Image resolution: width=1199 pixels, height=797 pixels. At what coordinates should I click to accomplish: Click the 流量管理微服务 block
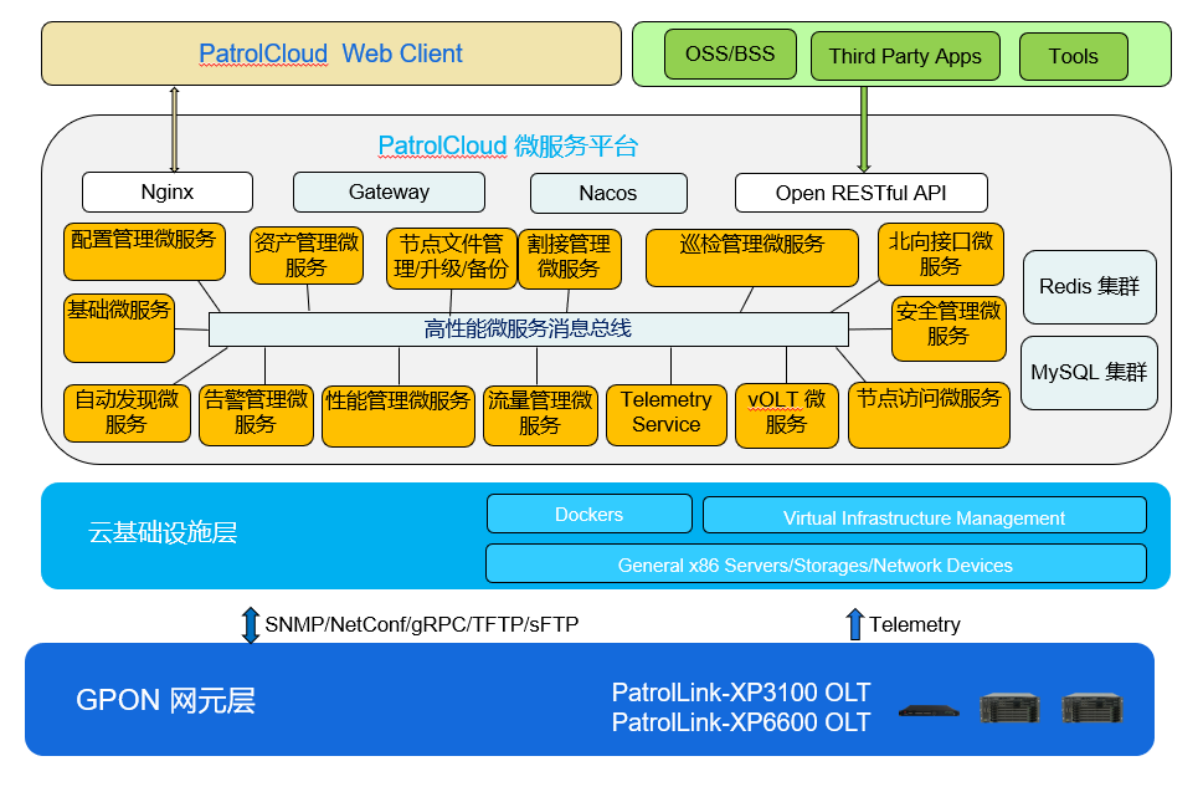pyautogui.click(x=541, y=415)
